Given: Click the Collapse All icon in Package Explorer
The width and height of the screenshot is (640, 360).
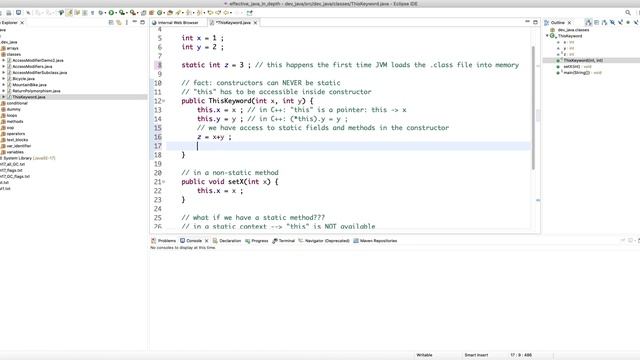Looking at the screenshot, I should (x=111, y=22).
